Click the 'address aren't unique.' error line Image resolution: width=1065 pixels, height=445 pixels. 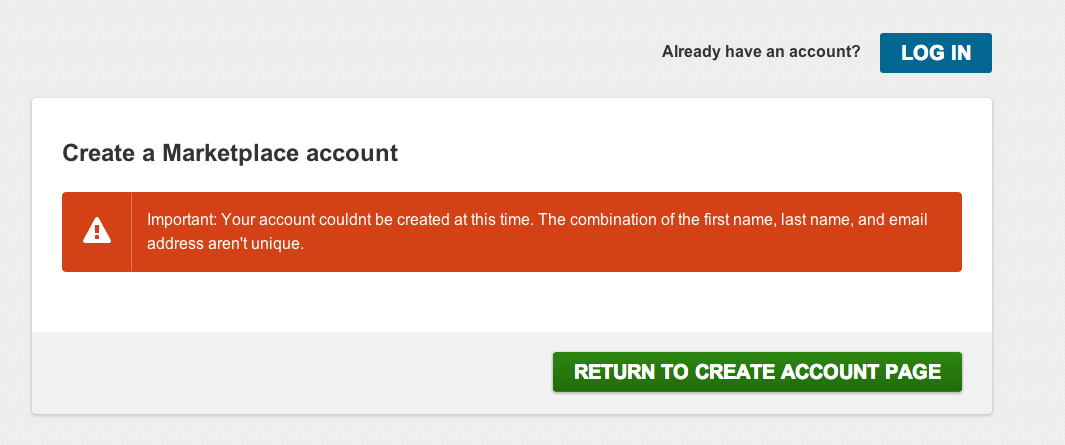pyautogui.click(x=225, y=243)
